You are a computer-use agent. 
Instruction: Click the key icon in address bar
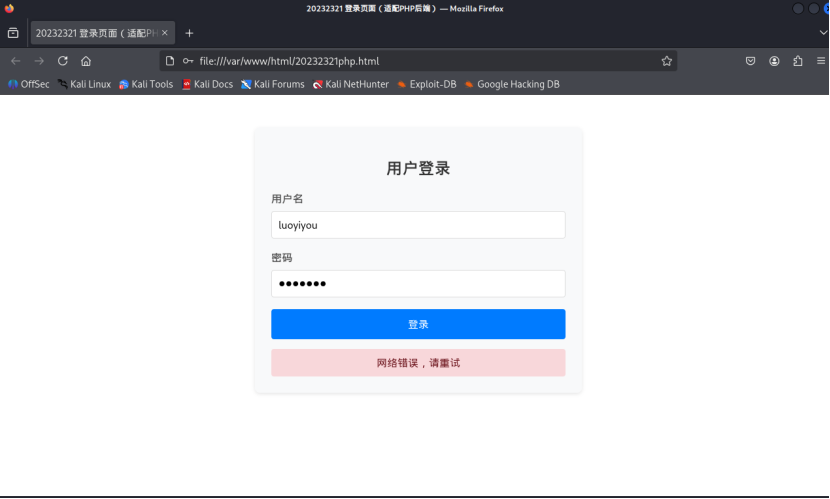[187, 61]
